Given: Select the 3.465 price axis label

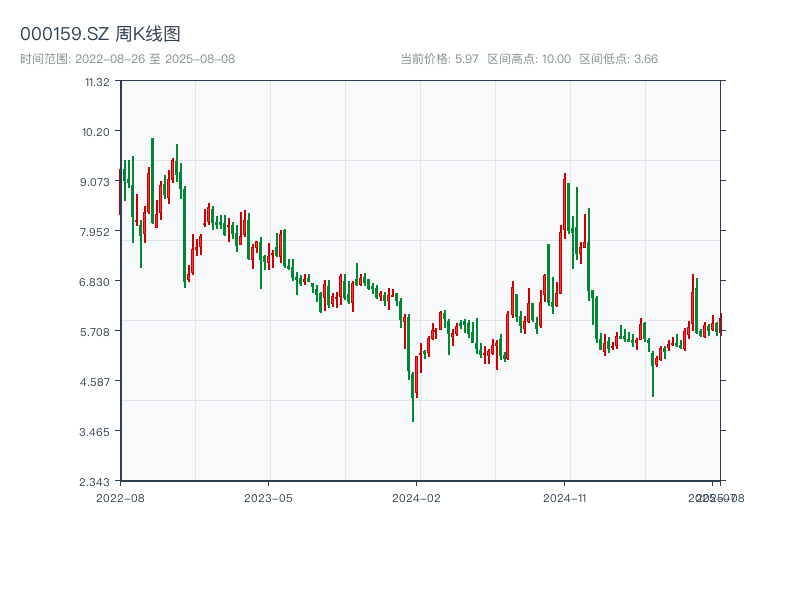Looking at the screenshot, I should click(96, 431).
